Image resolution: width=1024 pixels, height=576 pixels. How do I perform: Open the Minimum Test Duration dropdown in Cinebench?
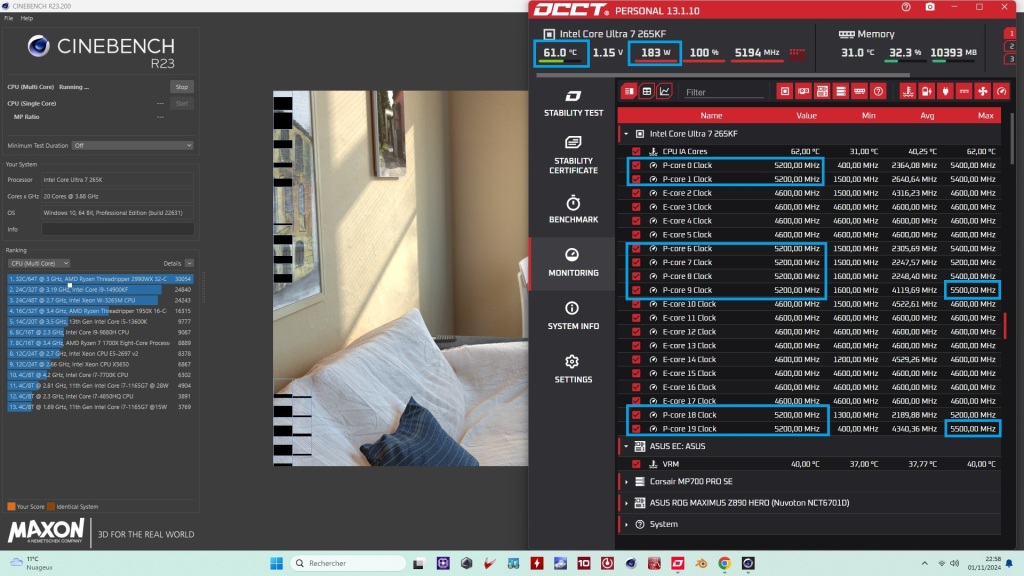133,146
